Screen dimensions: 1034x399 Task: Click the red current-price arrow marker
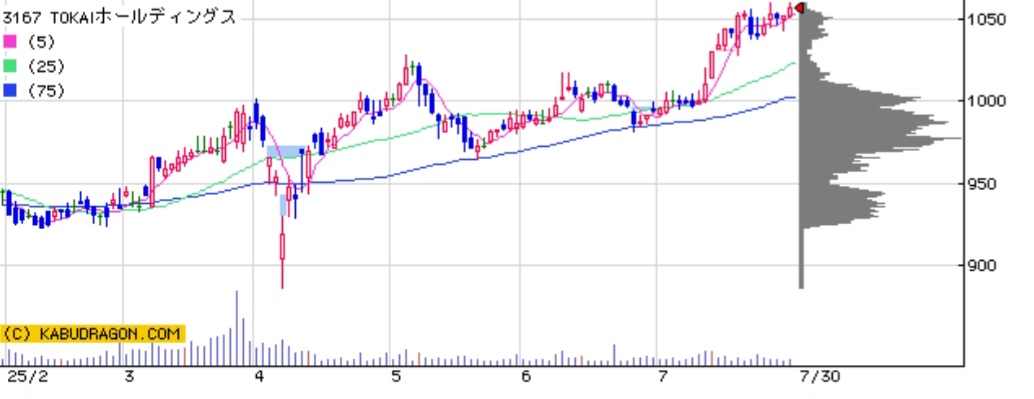(x=799, y=8)
